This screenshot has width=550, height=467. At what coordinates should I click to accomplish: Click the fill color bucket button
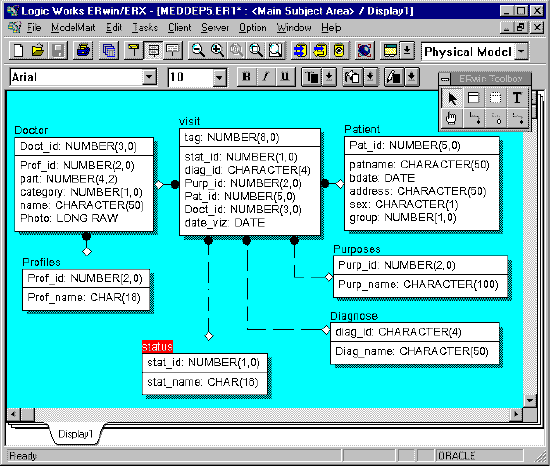point(353,76)
